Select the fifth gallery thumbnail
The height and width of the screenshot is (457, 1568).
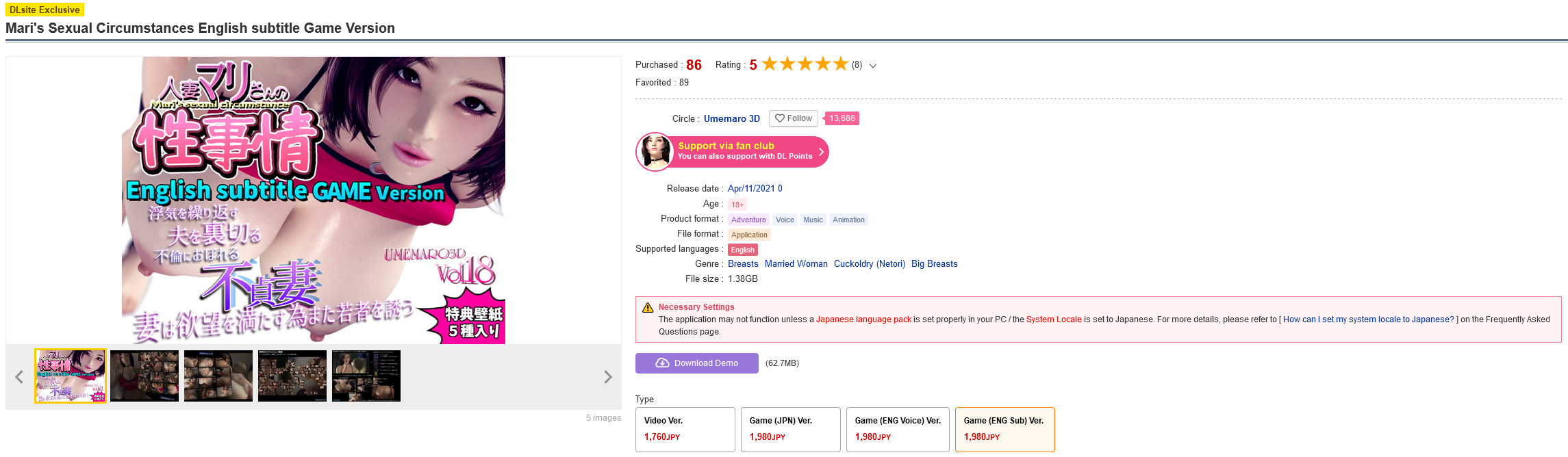366,376
